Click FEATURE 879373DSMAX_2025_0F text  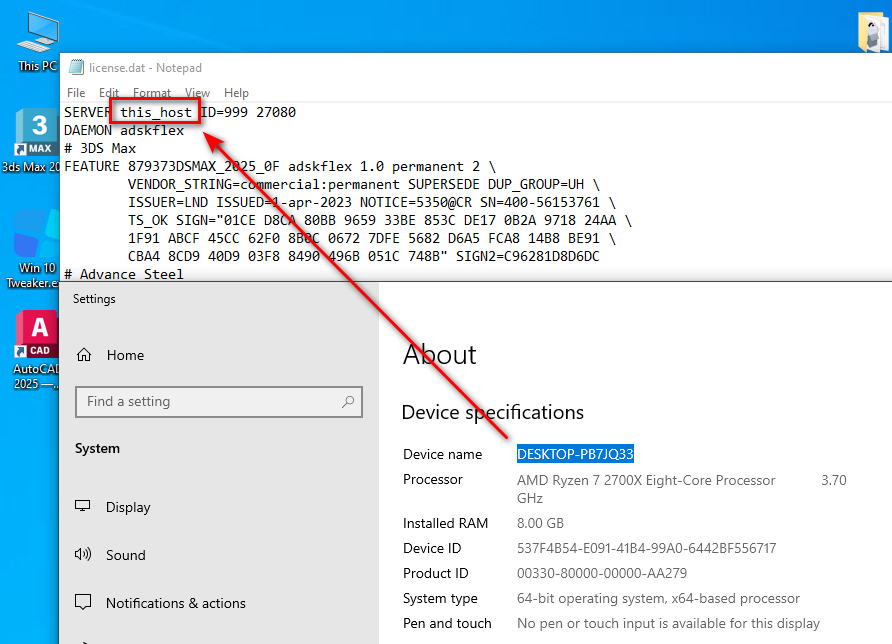[x=172, y=167]
